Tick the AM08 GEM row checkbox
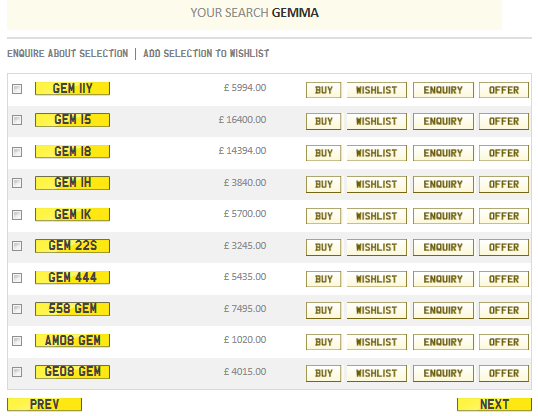 pos(17,341)
